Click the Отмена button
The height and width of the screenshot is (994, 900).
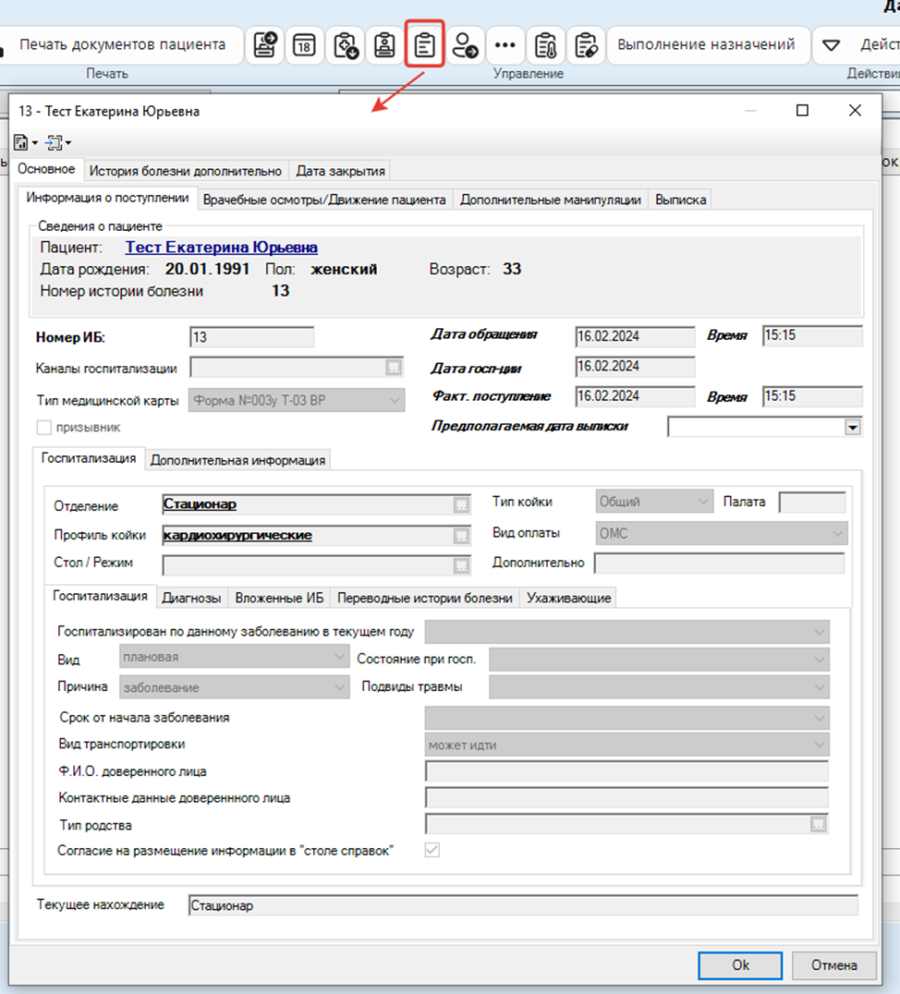pos(834,965)
